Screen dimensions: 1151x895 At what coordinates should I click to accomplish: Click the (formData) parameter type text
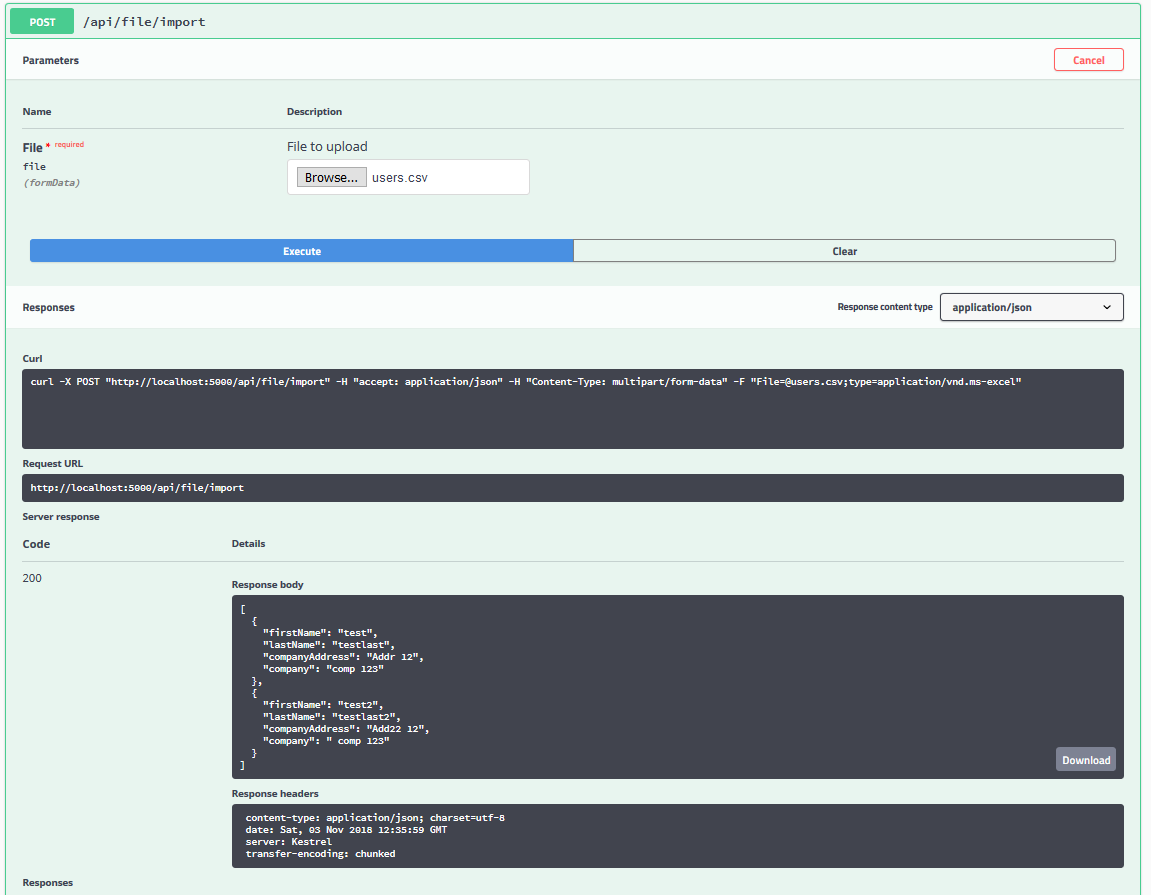(x=51, y=183)
